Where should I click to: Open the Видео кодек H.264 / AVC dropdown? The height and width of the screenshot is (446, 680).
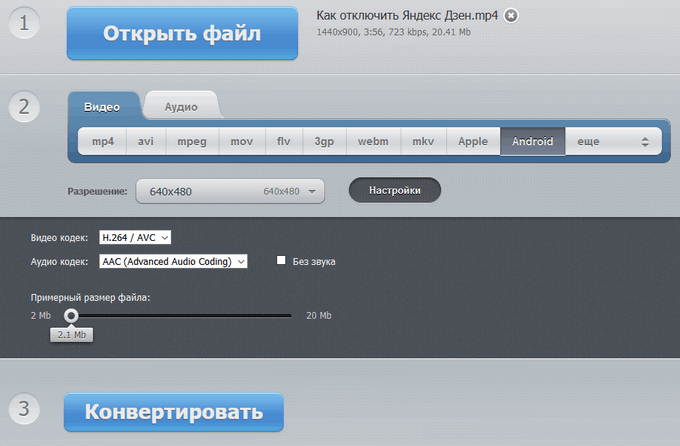tap(135, 237)
